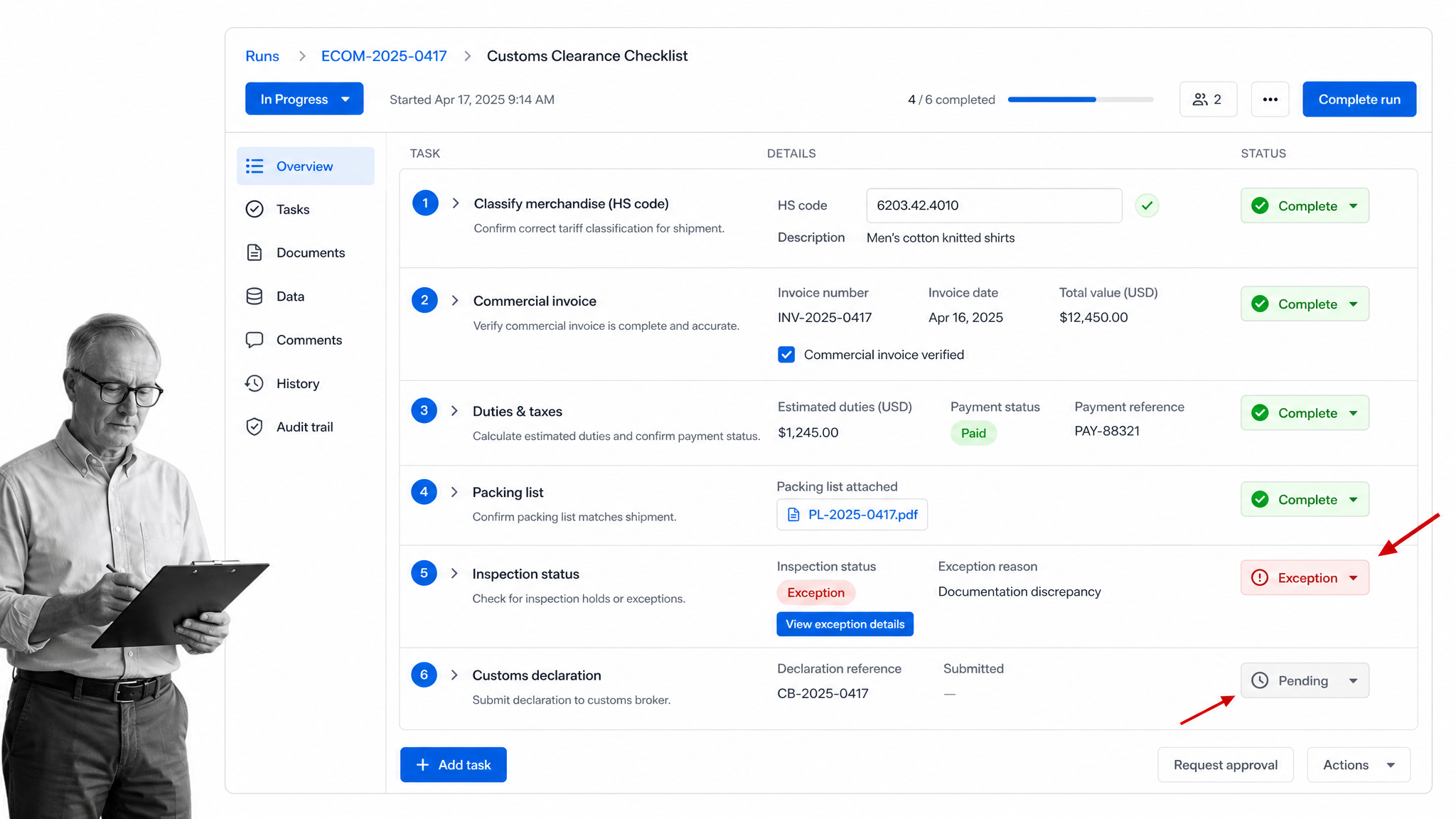Click the participants button showing 2
Viewport: 1456px width, 819px height.
point(1208,100)
